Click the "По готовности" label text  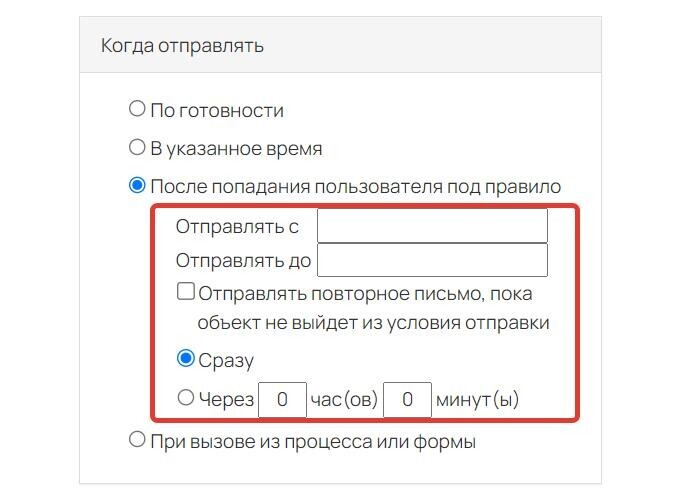(217, 111)
